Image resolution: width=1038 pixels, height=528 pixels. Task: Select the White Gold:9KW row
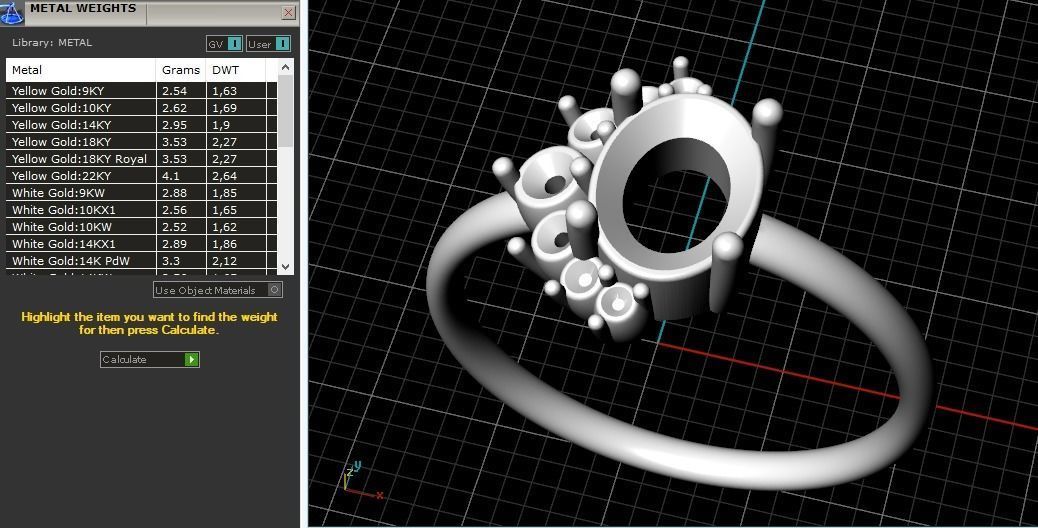coord(142,193)
